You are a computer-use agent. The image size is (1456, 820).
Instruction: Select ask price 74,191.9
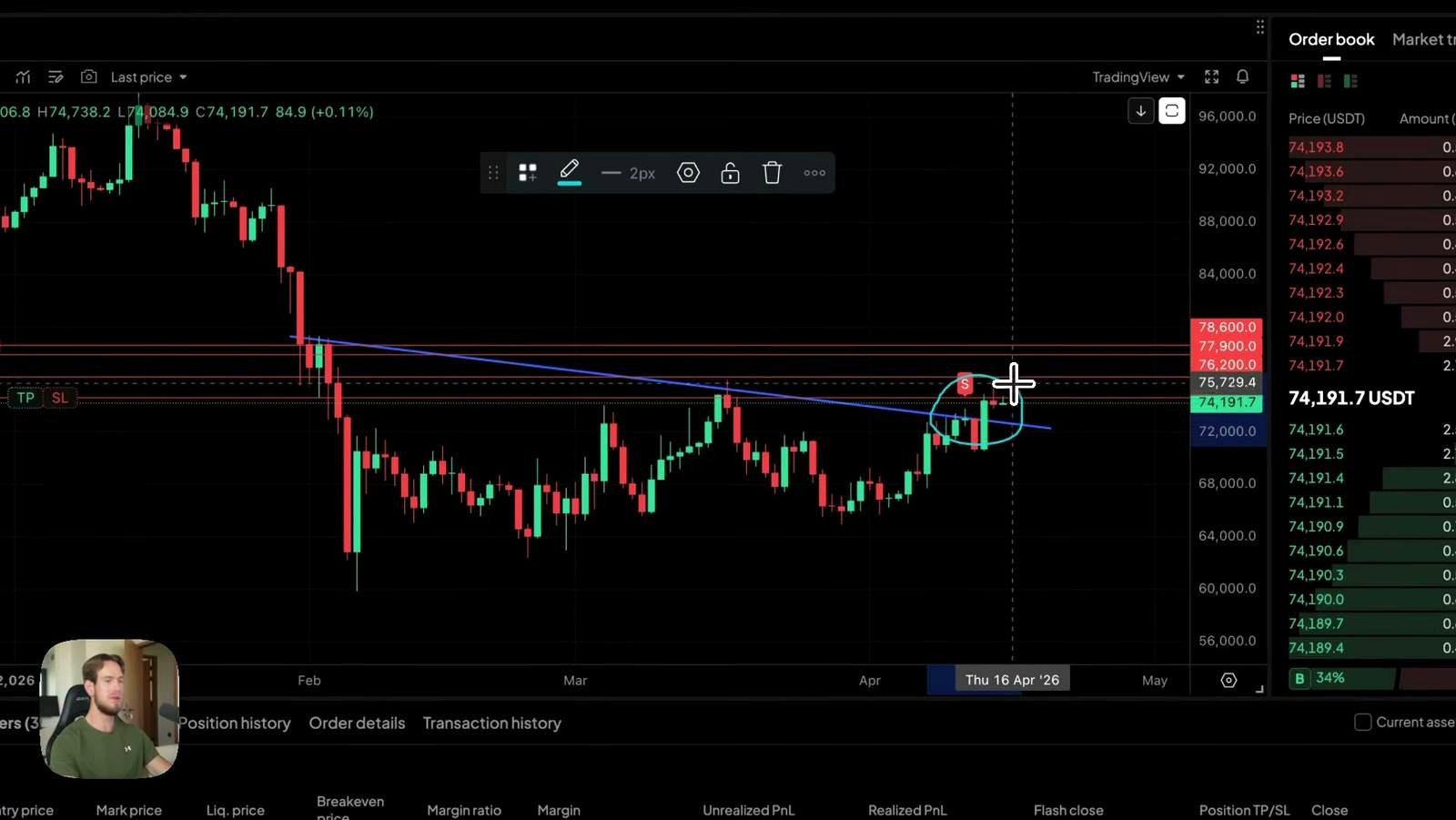coord(1316,341)
